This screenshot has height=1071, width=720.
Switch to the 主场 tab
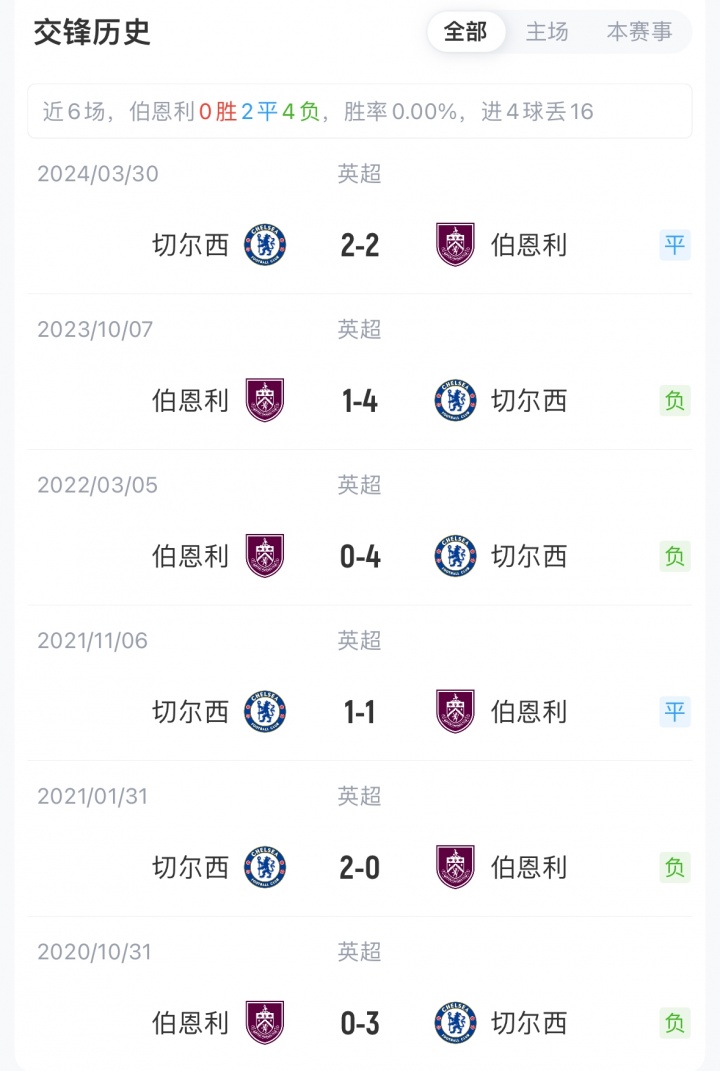click(547, 32)
